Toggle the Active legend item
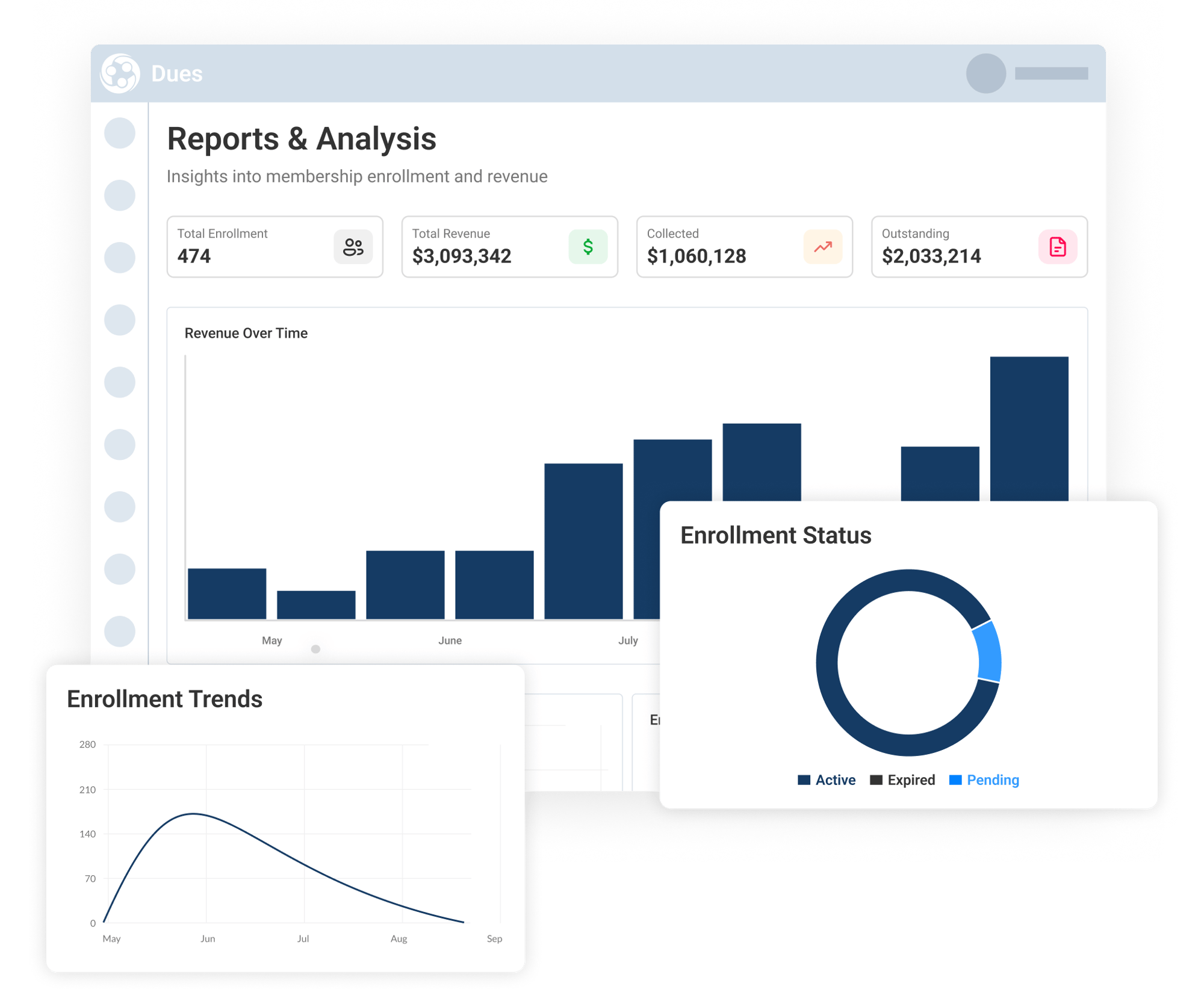Screen dimensions: 1204x998 coord(826,780)
